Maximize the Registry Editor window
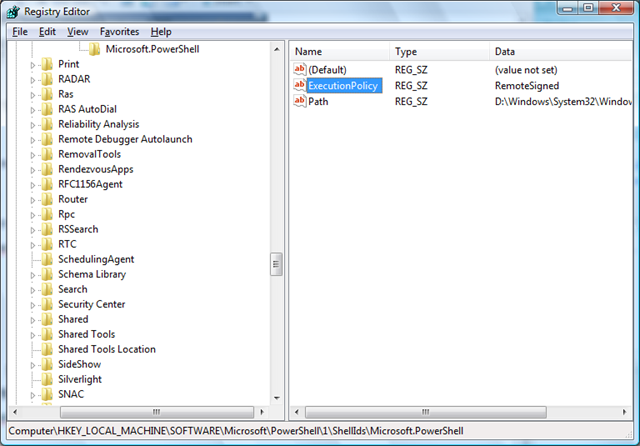This screenshot has width=640, height=446. (x=588, y=8)
